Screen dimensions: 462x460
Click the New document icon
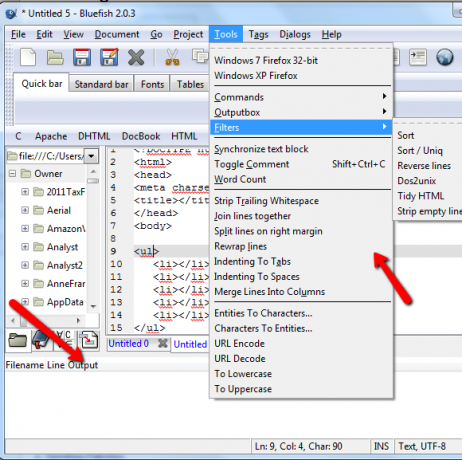coord(28,57)
